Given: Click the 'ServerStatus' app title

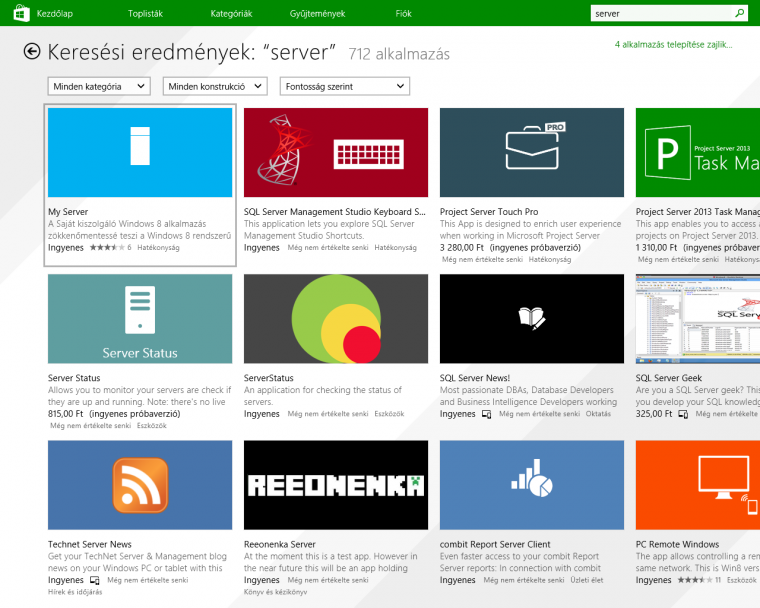Looking at the screenshot, I should click(269, 378).
